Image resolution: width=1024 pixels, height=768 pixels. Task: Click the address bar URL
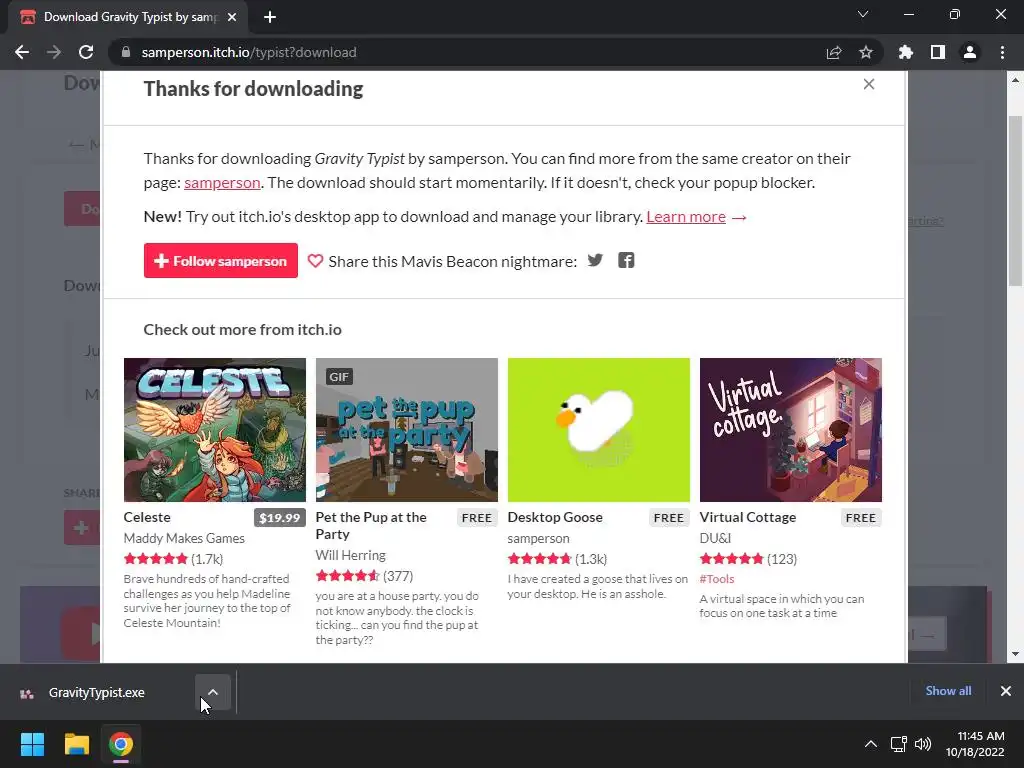pyautogui.click(x=249, y=52)
